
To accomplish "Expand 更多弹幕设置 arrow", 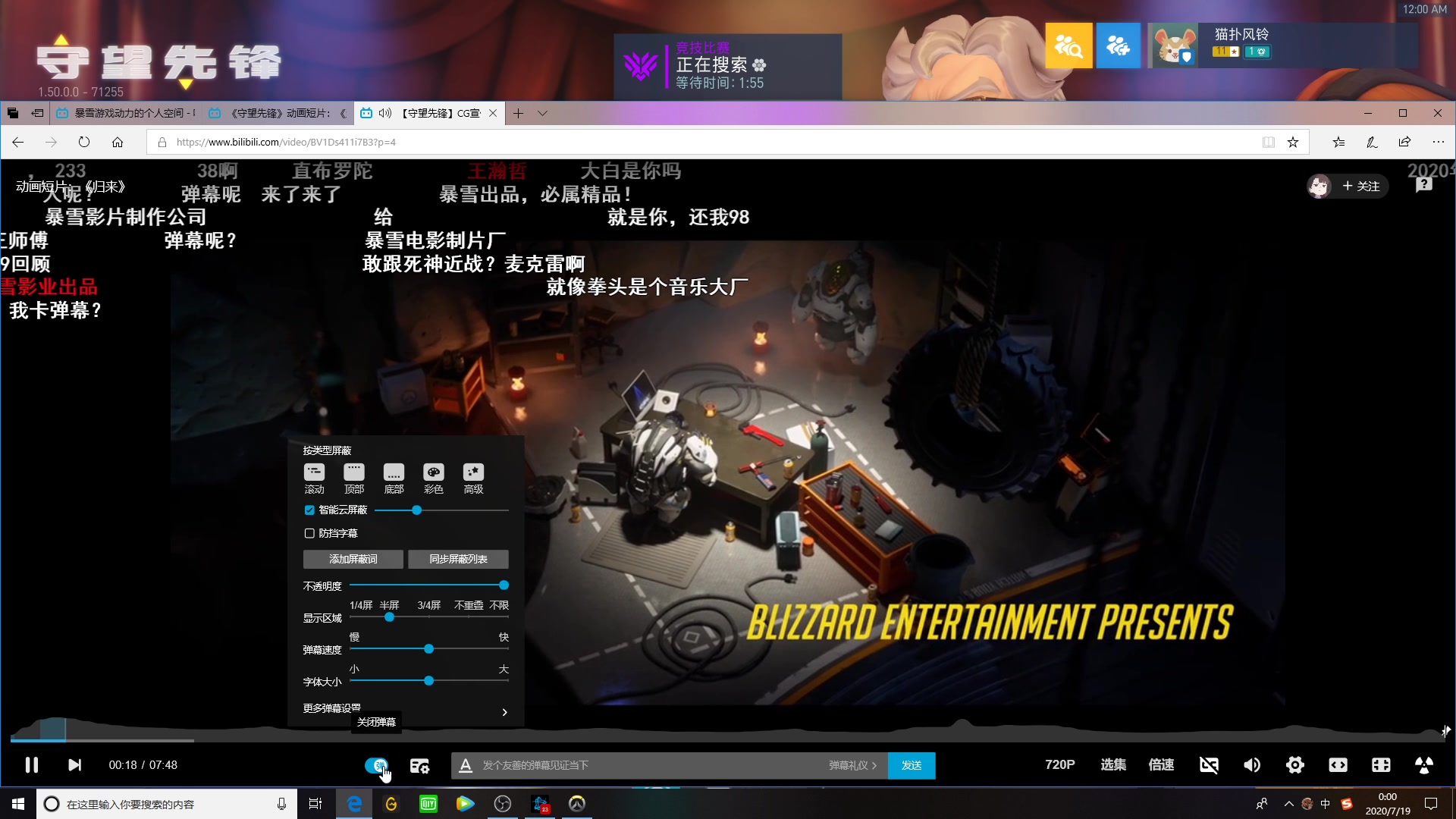I will click(504, 712).
